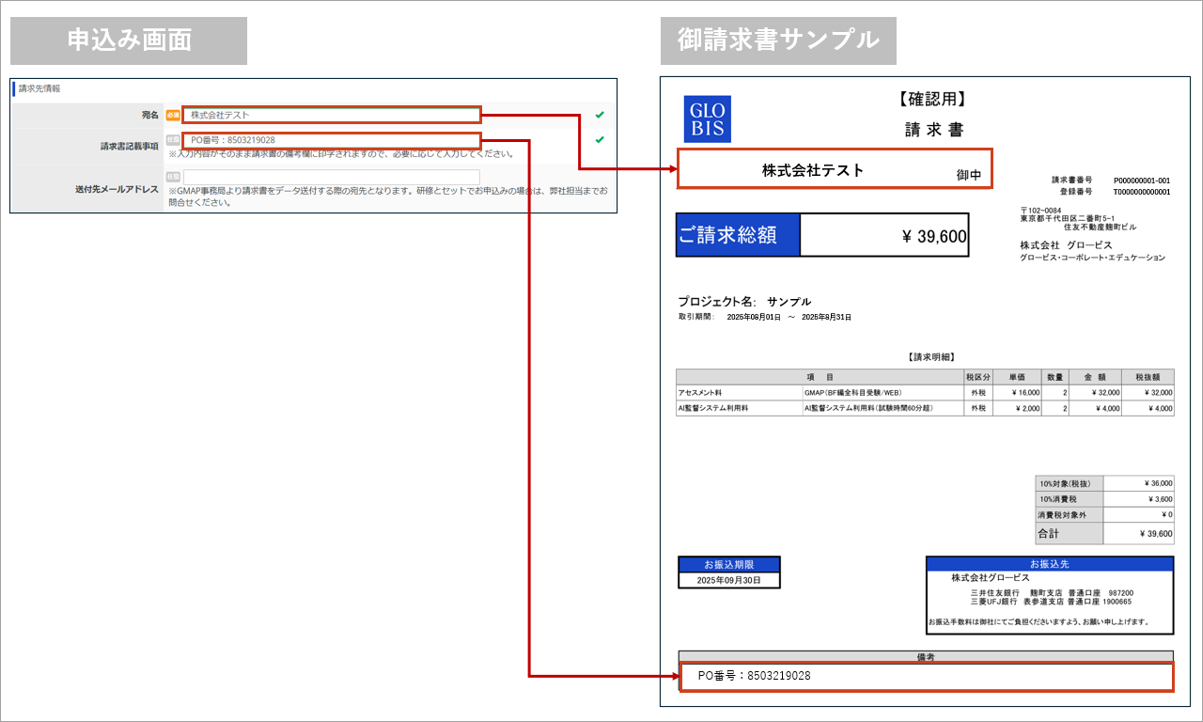
Task: Click the 御中 honorific on the invoice
Action: click(969, 175)
